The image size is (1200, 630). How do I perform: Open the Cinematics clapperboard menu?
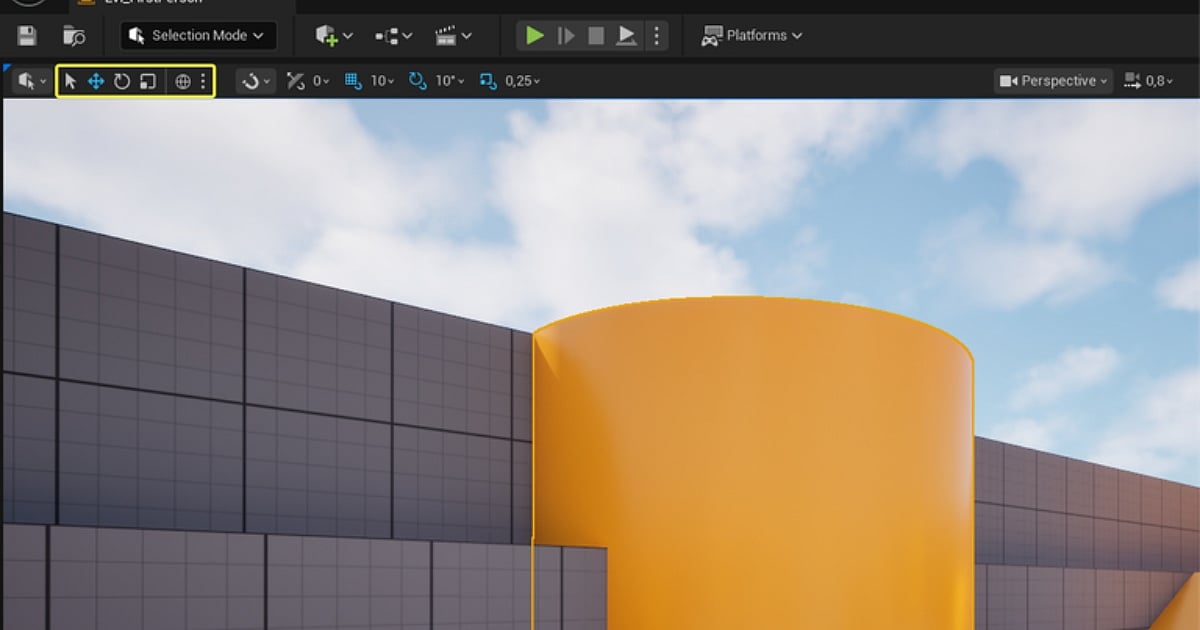click(453, 36)
